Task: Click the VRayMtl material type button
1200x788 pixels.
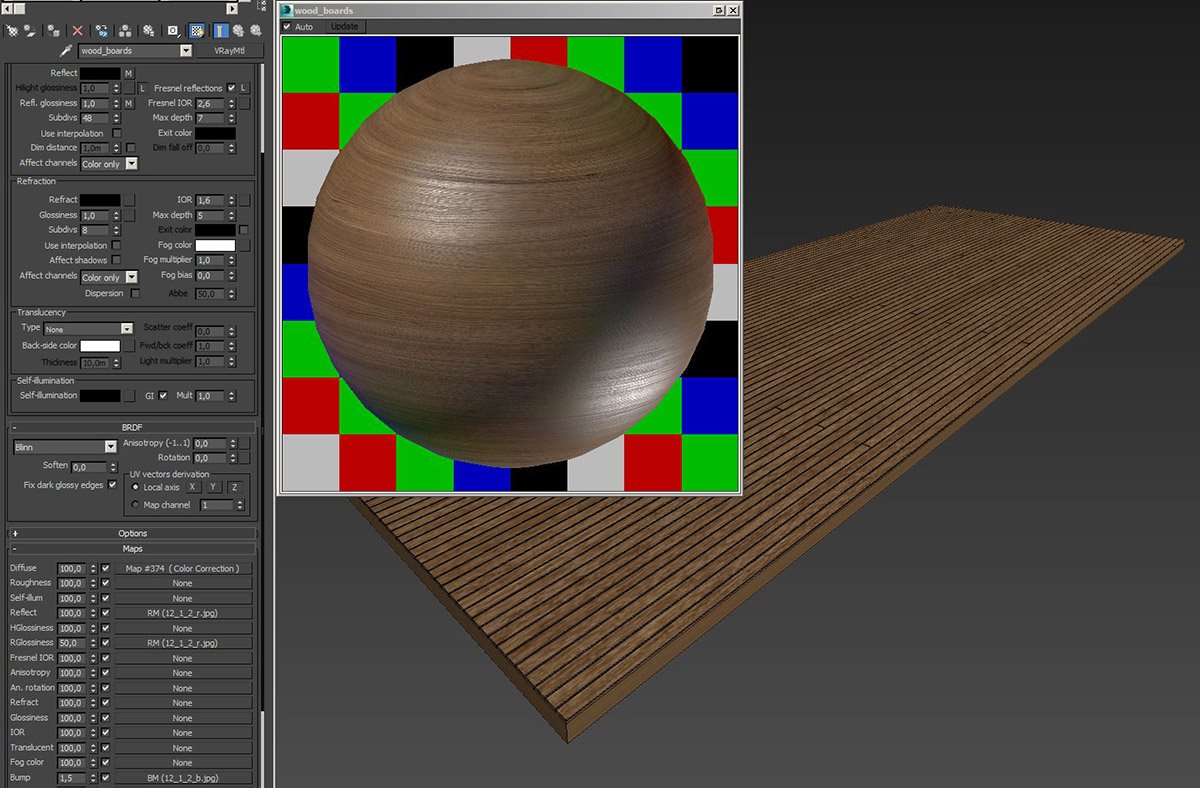Action: tap(230, 51)
